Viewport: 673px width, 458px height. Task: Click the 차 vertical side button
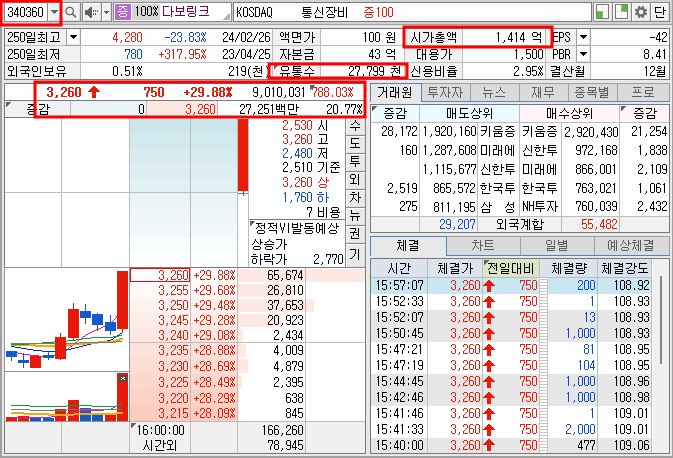coord(355,197)
